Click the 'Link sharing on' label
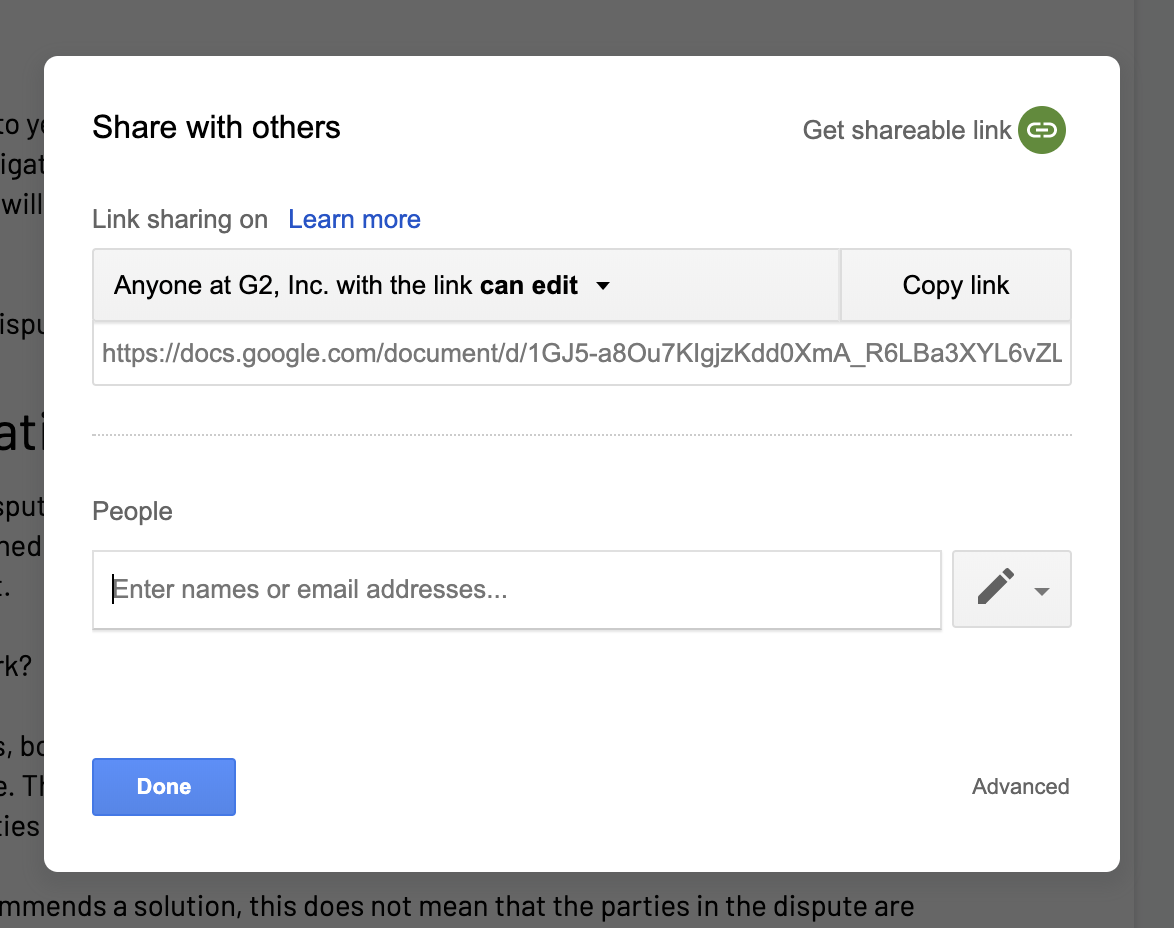1174x928 pixels. coord(180,219)
